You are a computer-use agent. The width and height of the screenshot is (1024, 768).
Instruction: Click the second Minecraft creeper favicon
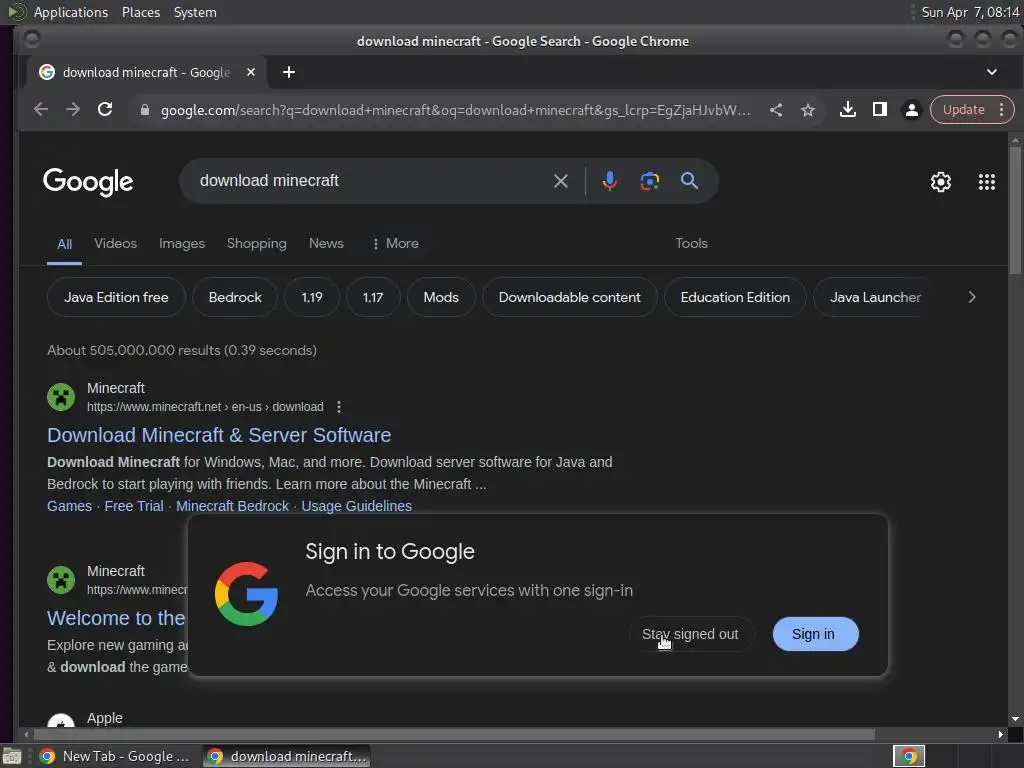[61, 579]
